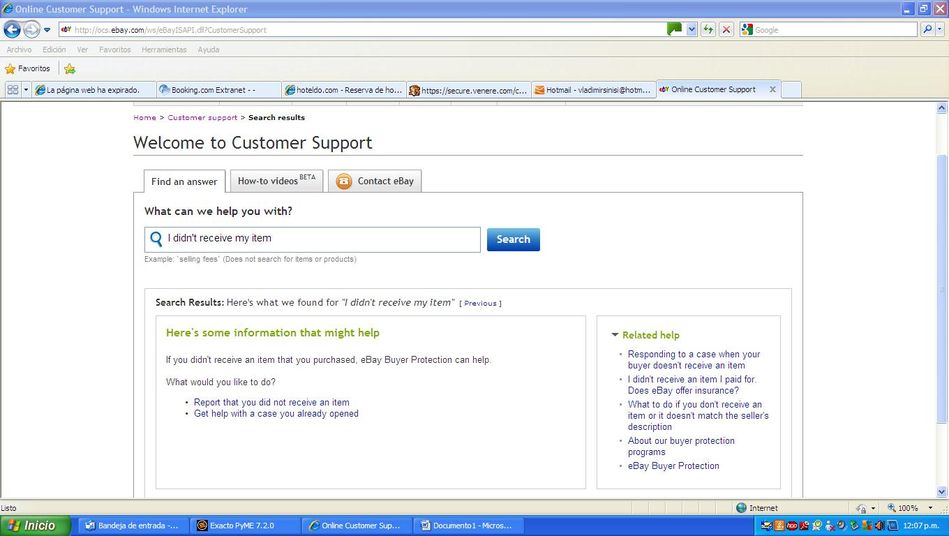Click the help search text field
This screenshot has height=536, width=949.
[312, 240]
